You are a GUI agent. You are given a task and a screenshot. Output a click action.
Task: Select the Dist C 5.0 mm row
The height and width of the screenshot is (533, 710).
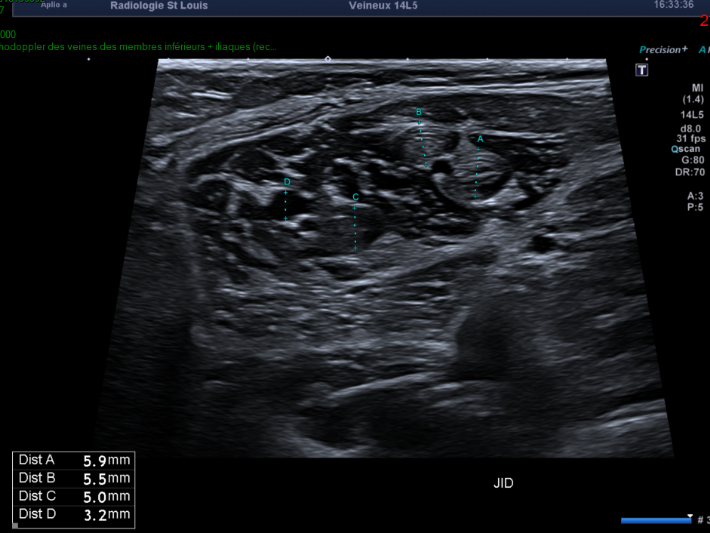click(x=74, y=496)
